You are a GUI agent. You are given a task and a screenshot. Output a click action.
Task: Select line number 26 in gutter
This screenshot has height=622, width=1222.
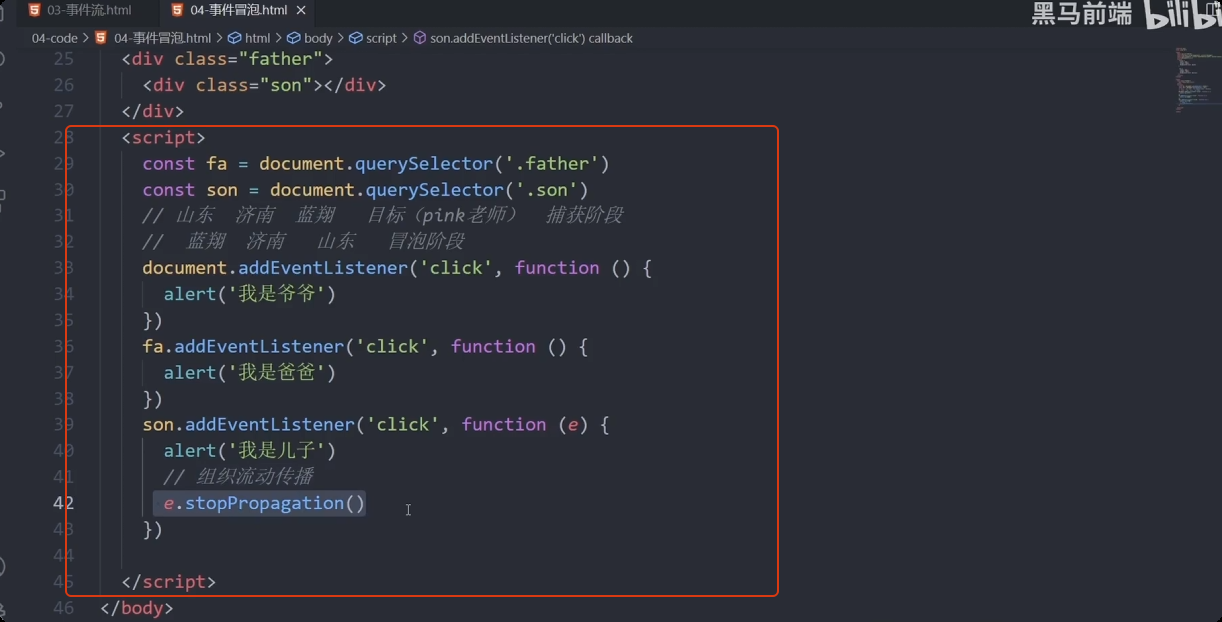pyautogui.click(x=64, y=85)
